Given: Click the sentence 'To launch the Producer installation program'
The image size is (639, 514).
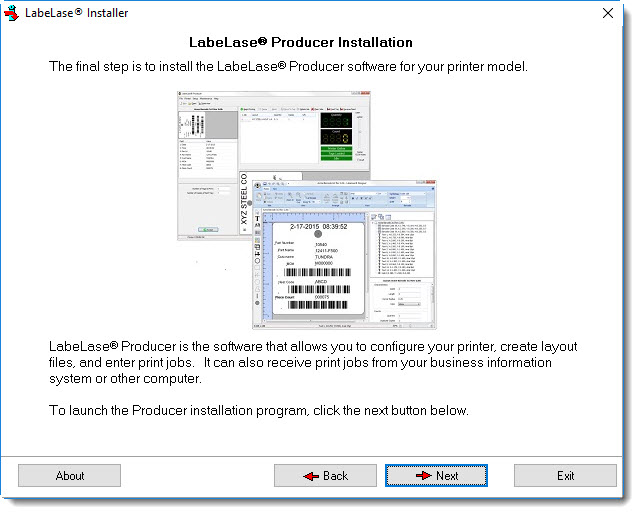Looking at the screenshot, I should coord(179,410).
